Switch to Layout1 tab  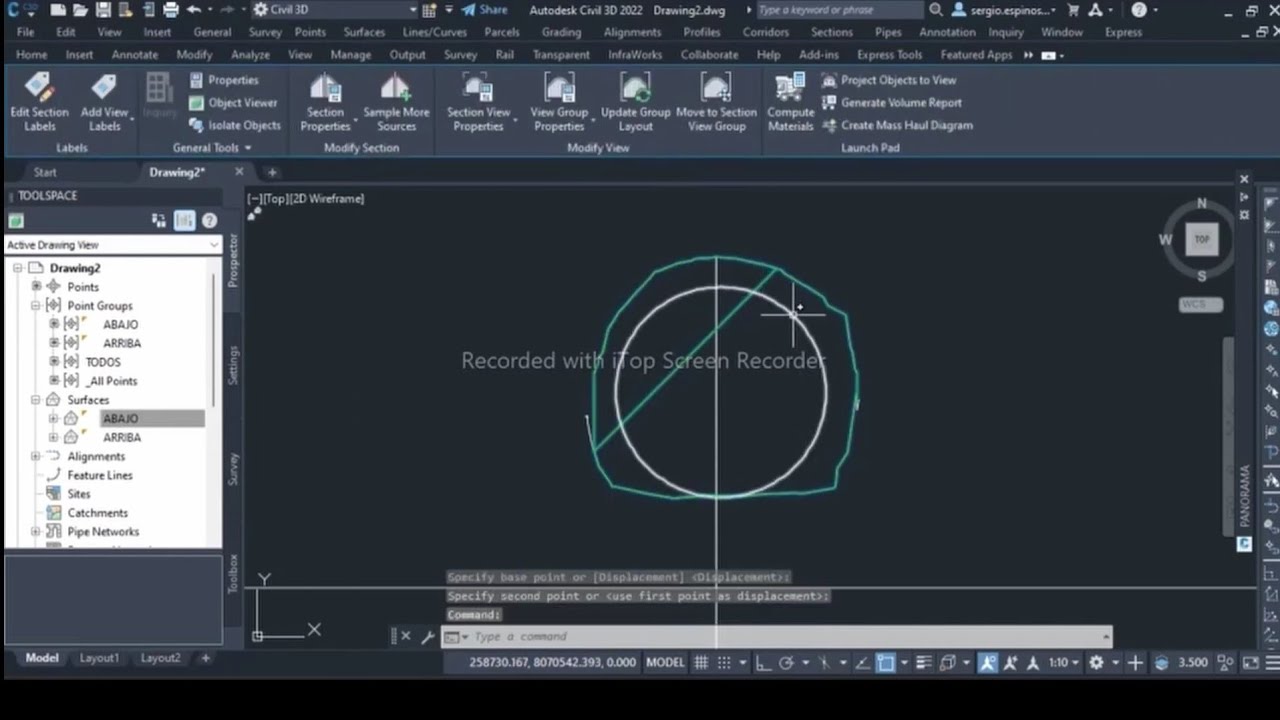99,658
